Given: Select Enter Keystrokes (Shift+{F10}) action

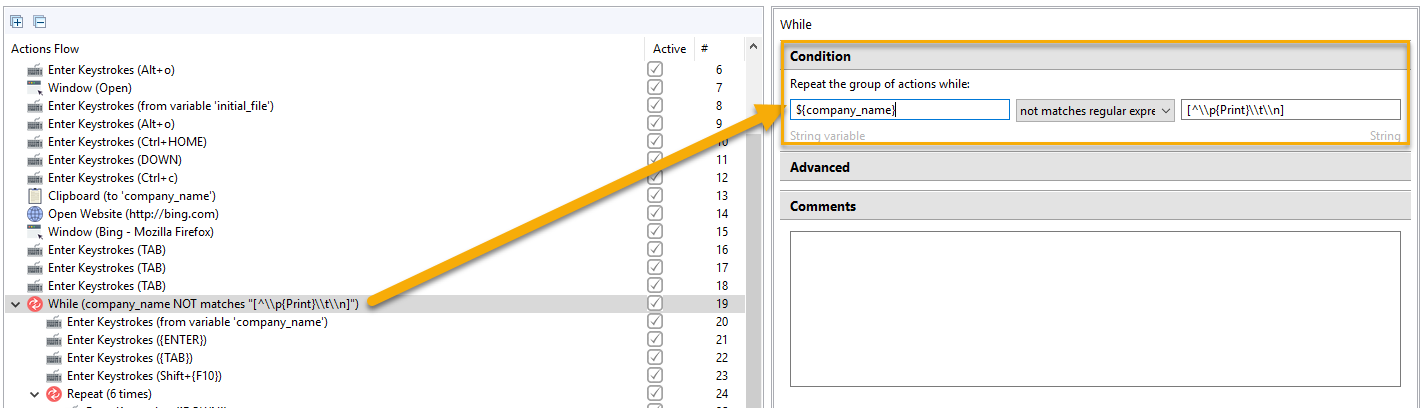Looking at the screenshot, I should point(144,376).
